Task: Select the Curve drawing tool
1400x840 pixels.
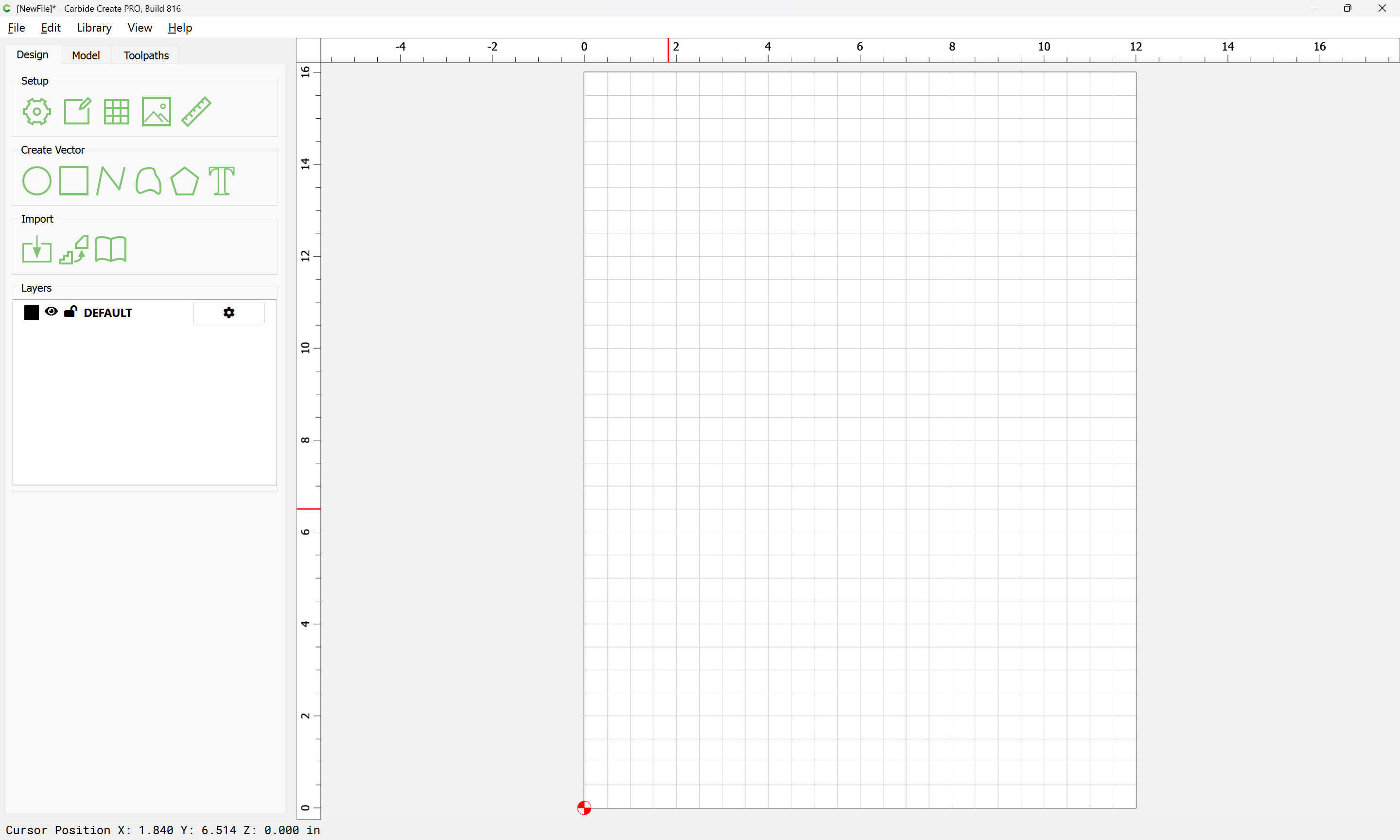Action: pos(148,181)
